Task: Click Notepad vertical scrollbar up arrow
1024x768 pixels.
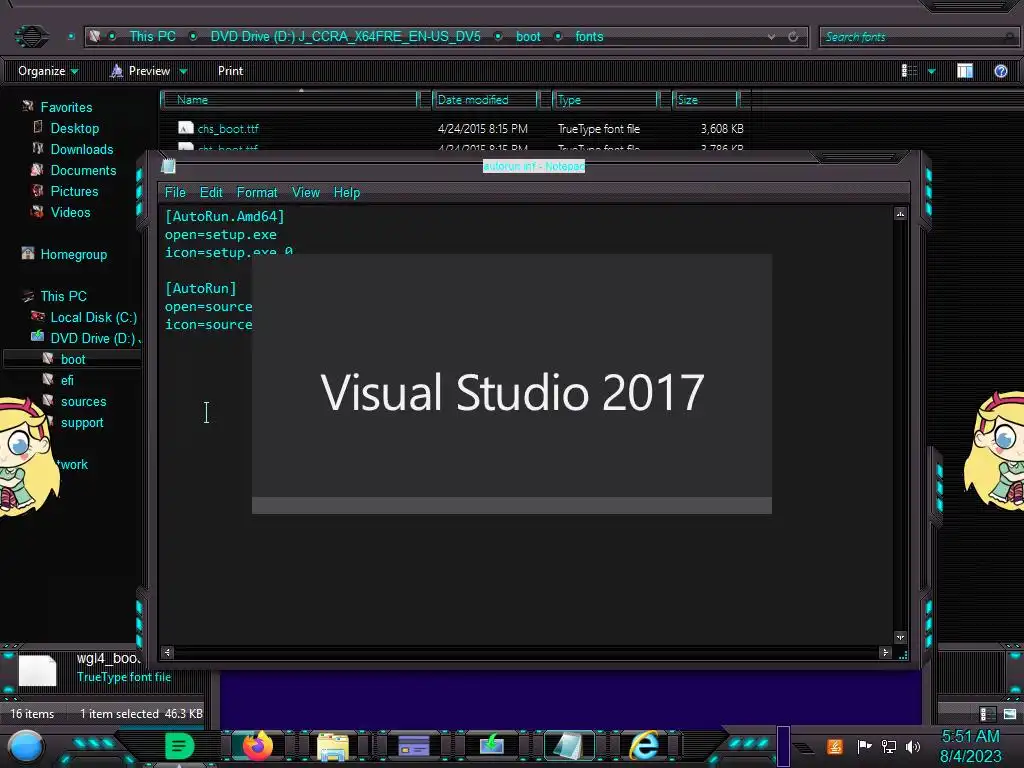Action: tap(900, 214)
